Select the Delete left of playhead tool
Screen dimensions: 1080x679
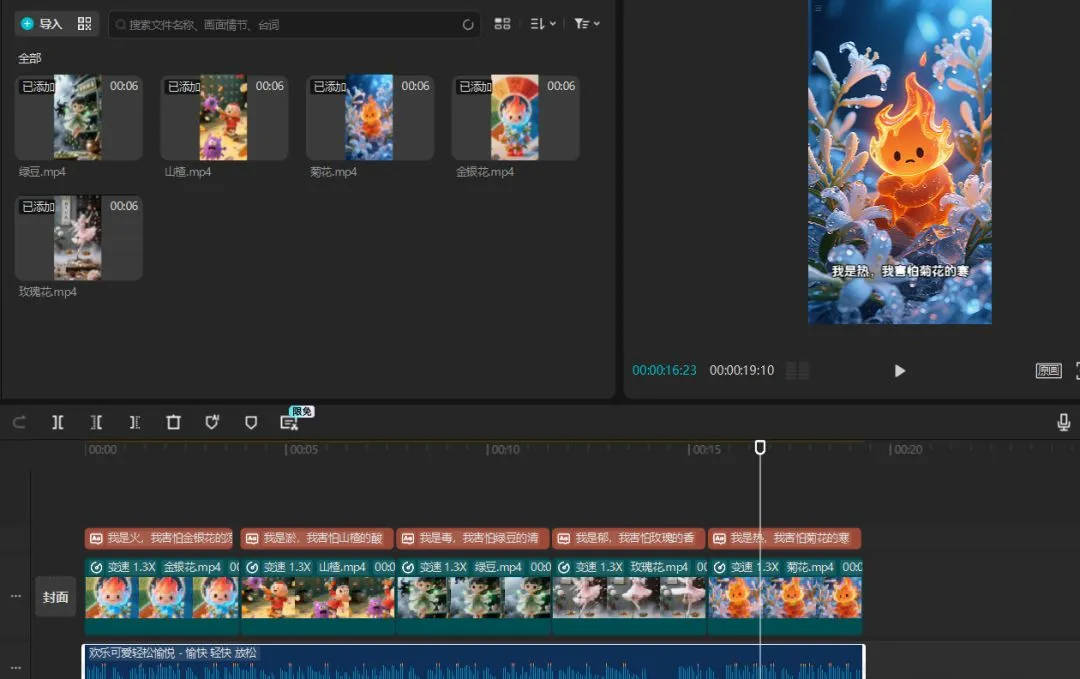96,422
